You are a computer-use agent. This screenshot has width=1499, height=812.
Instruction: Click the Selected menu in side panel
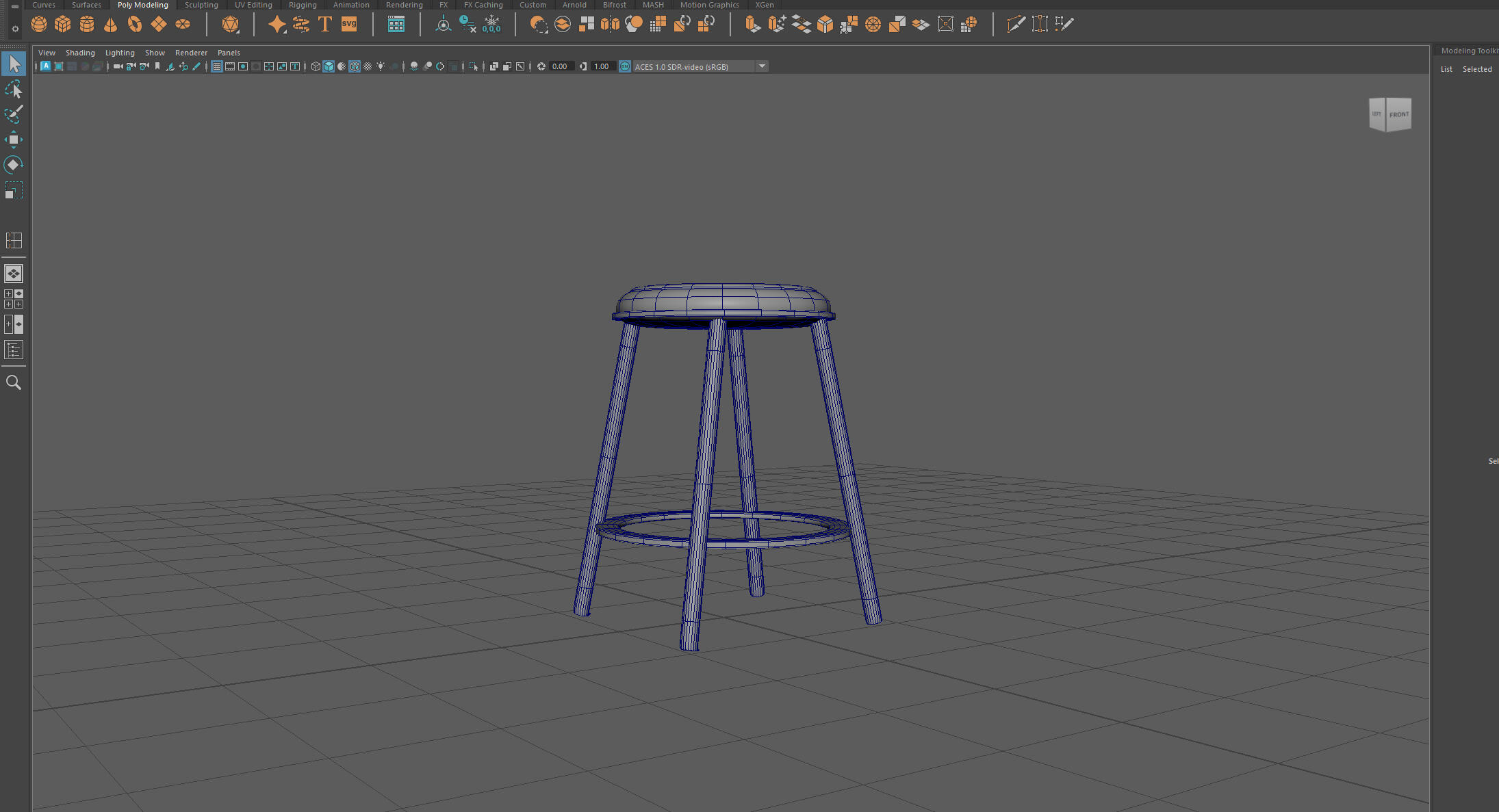tap(1476, 69)
